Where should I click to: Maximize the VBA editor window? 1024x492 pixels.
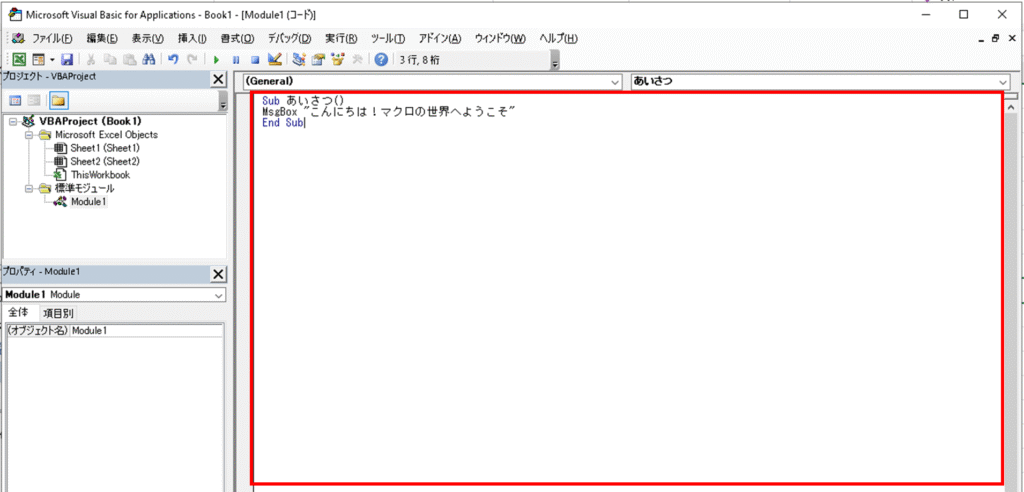pyautogui.click(x=963, y=14)
